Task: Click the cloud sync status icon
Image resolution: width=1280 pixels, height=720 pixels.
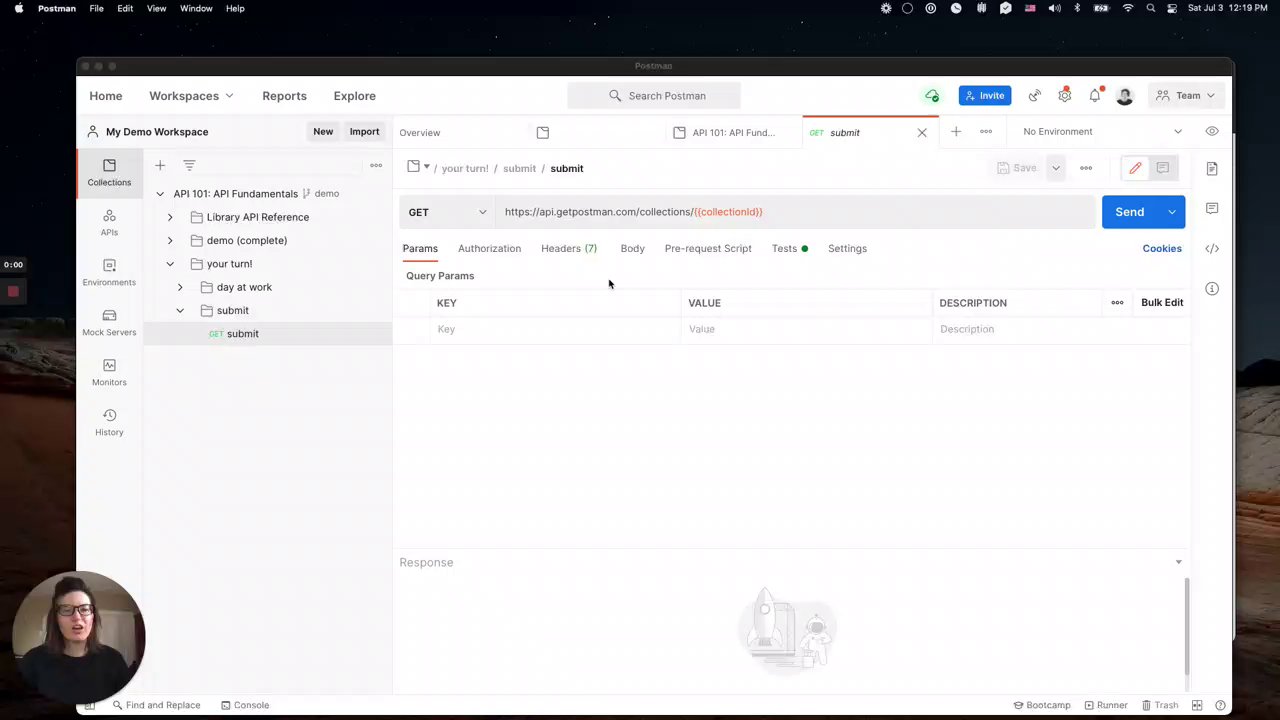Action: pos(932,96)
